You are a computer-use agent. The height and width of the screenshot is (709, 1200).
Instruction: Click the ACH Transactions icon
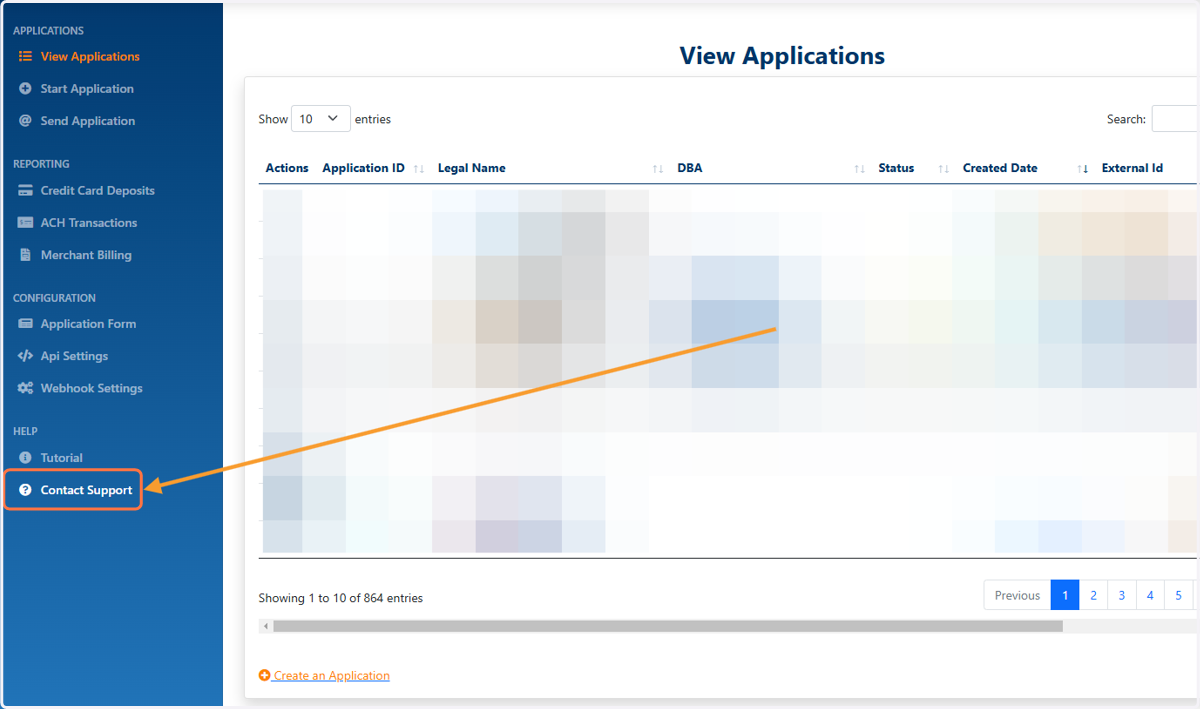pos(26,223)
